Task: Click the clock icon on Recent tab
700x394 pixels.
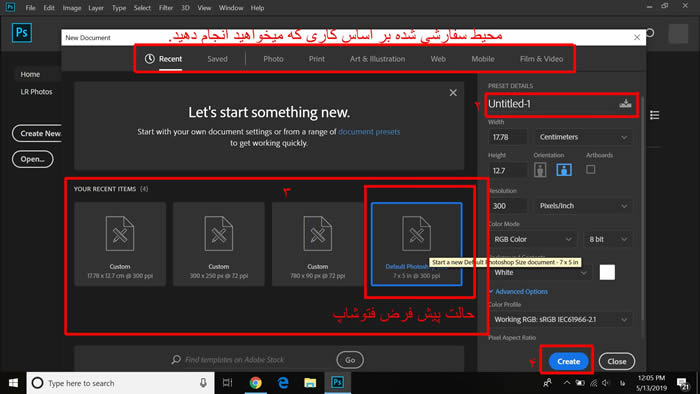Action: pos(150,59)
